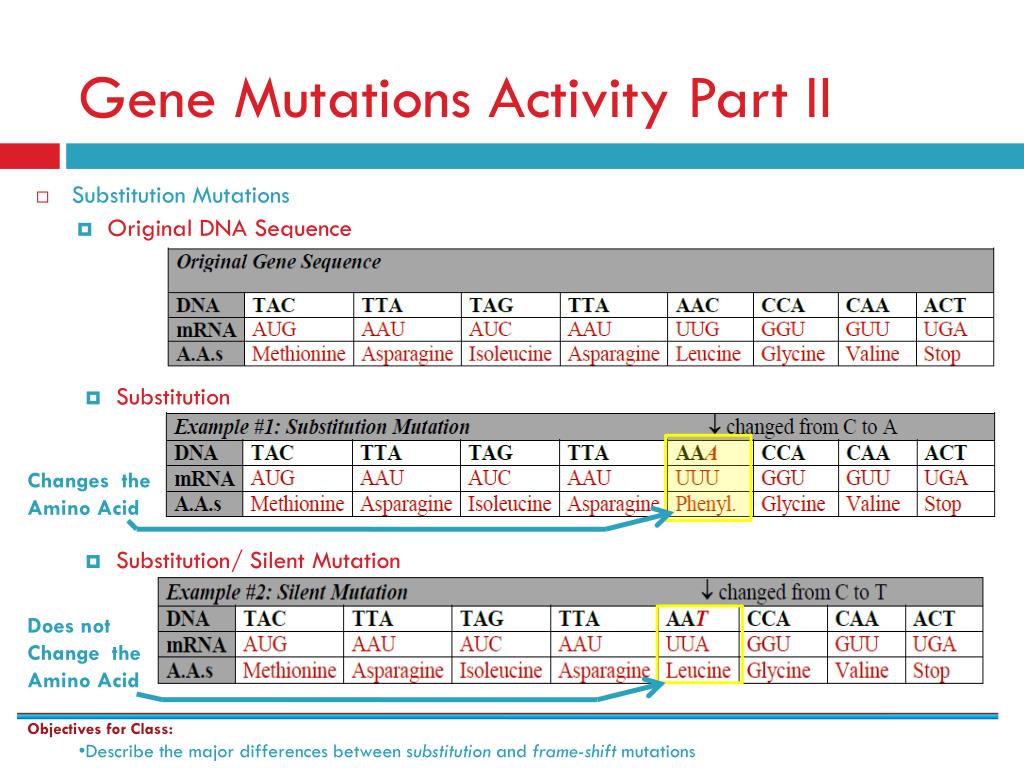1024x768 pixels.
Task: Click TAG codon in the original DNA row
Action: [491, 306]
